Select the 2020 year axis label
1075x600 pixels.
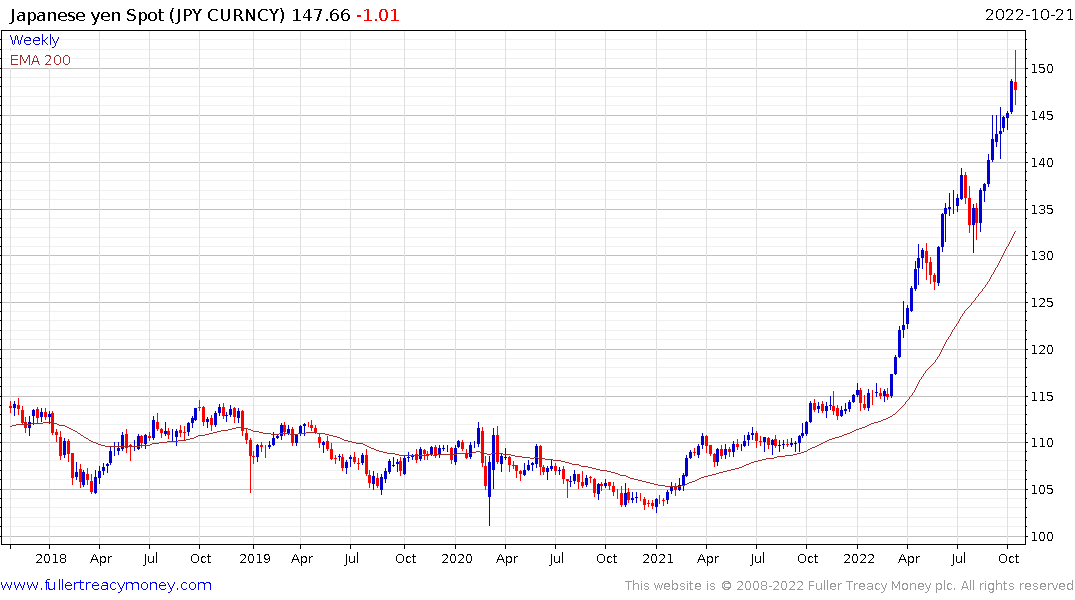pyautogui.click(x=456, y=559)
